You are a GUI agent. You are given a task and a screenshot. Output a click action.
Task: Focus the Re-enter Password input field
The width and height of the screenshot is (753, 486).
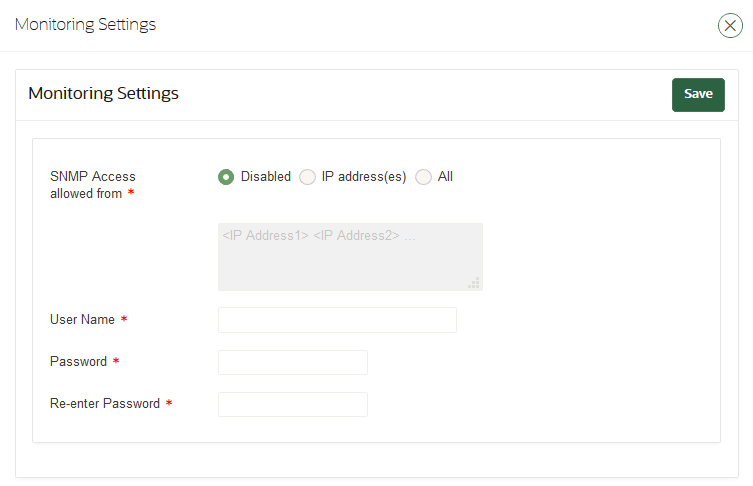[x=292, y=404]
